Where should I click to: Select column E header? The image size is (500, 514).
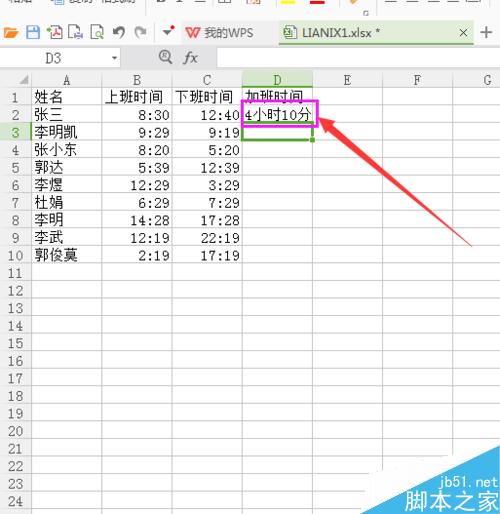coord(347,80)
